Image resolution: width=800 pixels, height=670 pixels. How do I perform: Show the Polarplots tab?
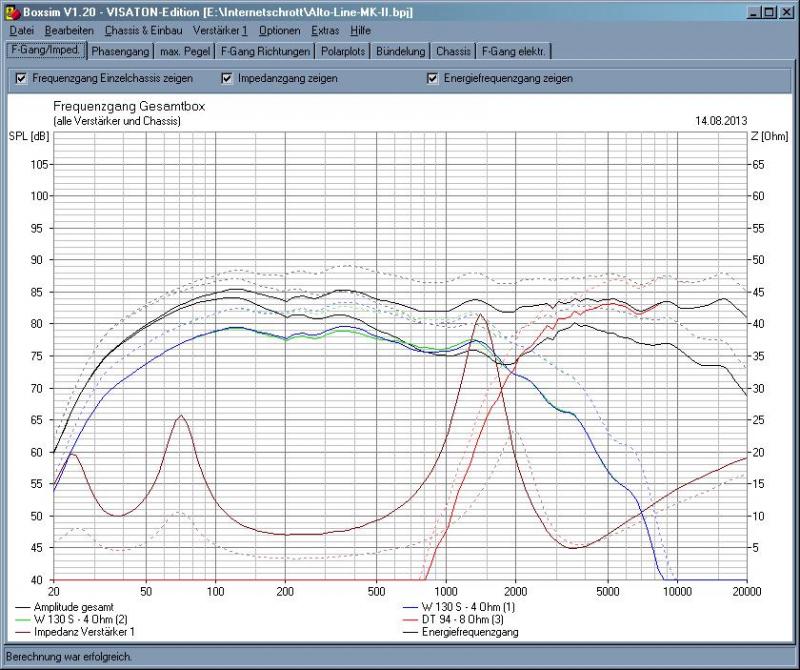tap(343, 51)
